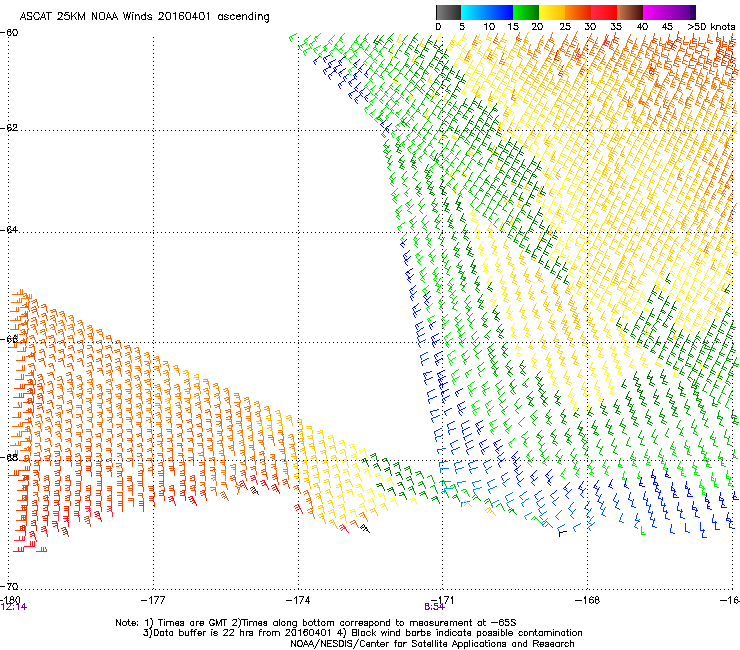Click the '>50 knots' legend label
The width and height of the screenshot is (740, 650).
pos(711,26)
